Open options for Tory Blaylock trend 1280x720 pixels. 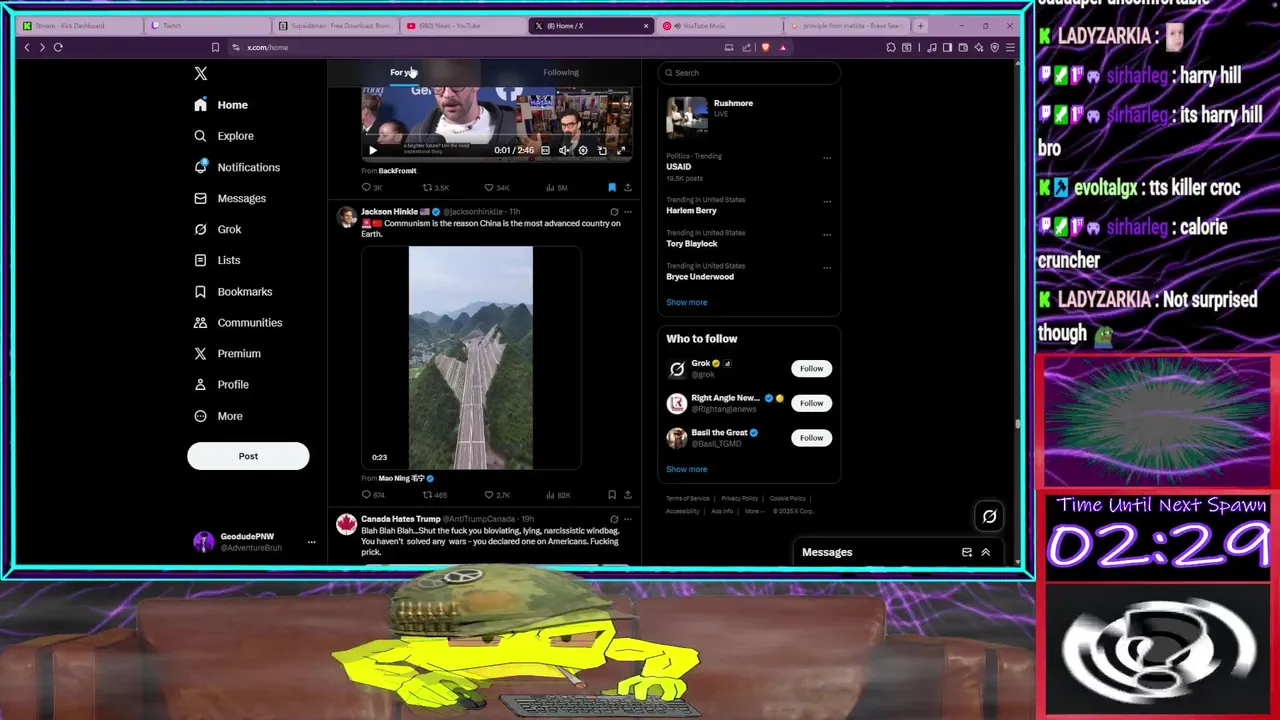point(826,234)
